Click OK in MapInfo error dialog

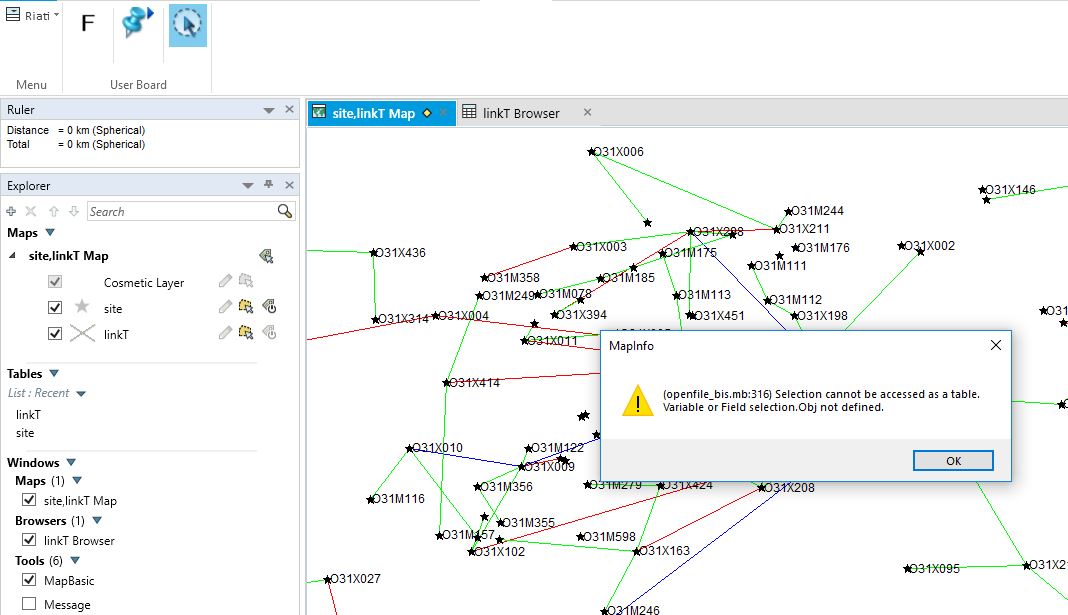(953, 461)
